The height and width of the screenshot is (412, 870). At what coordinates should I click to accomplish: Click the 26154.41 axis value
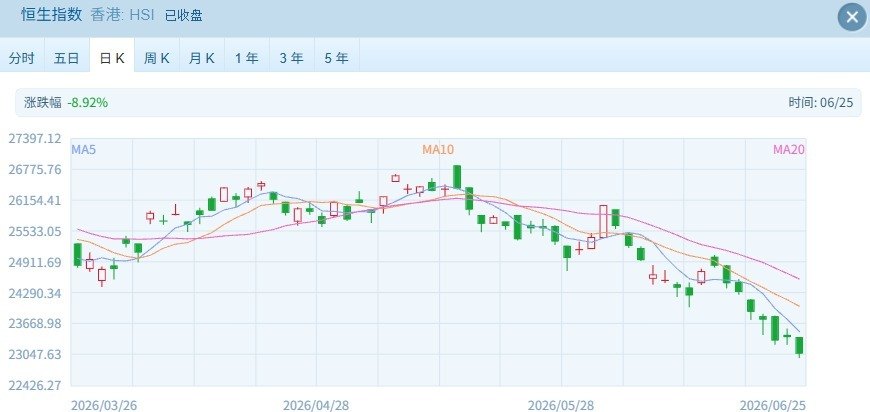pyautogui.click(x=34, y=200)
